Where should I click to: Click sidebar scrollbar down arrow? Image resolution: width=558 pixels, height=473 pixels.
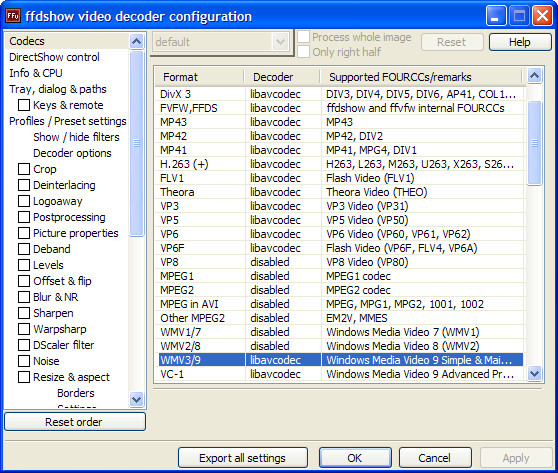(137, 399)
